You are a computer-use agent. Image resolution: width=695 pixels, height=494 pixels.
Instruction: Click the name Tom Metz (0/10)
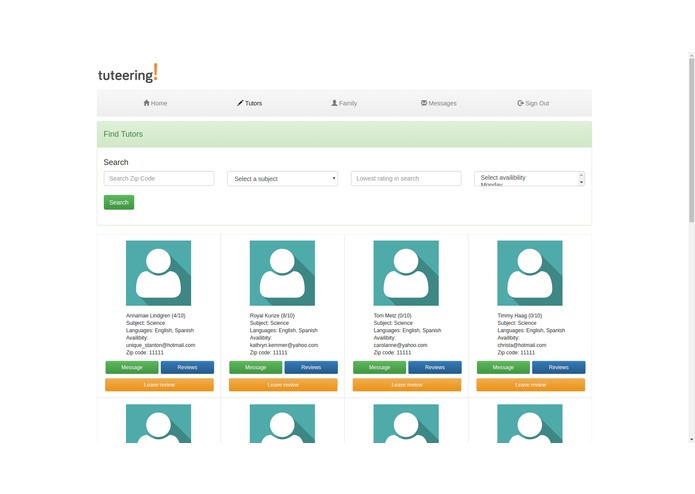(x=393, y=315)
